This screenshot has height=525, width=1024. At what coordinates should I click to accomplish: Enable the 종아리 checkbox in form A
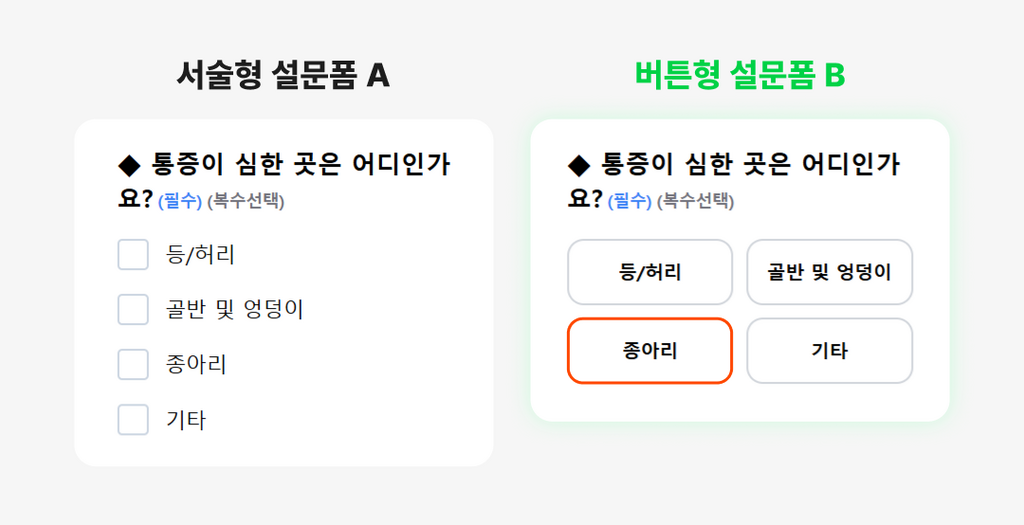pos(133,364)
